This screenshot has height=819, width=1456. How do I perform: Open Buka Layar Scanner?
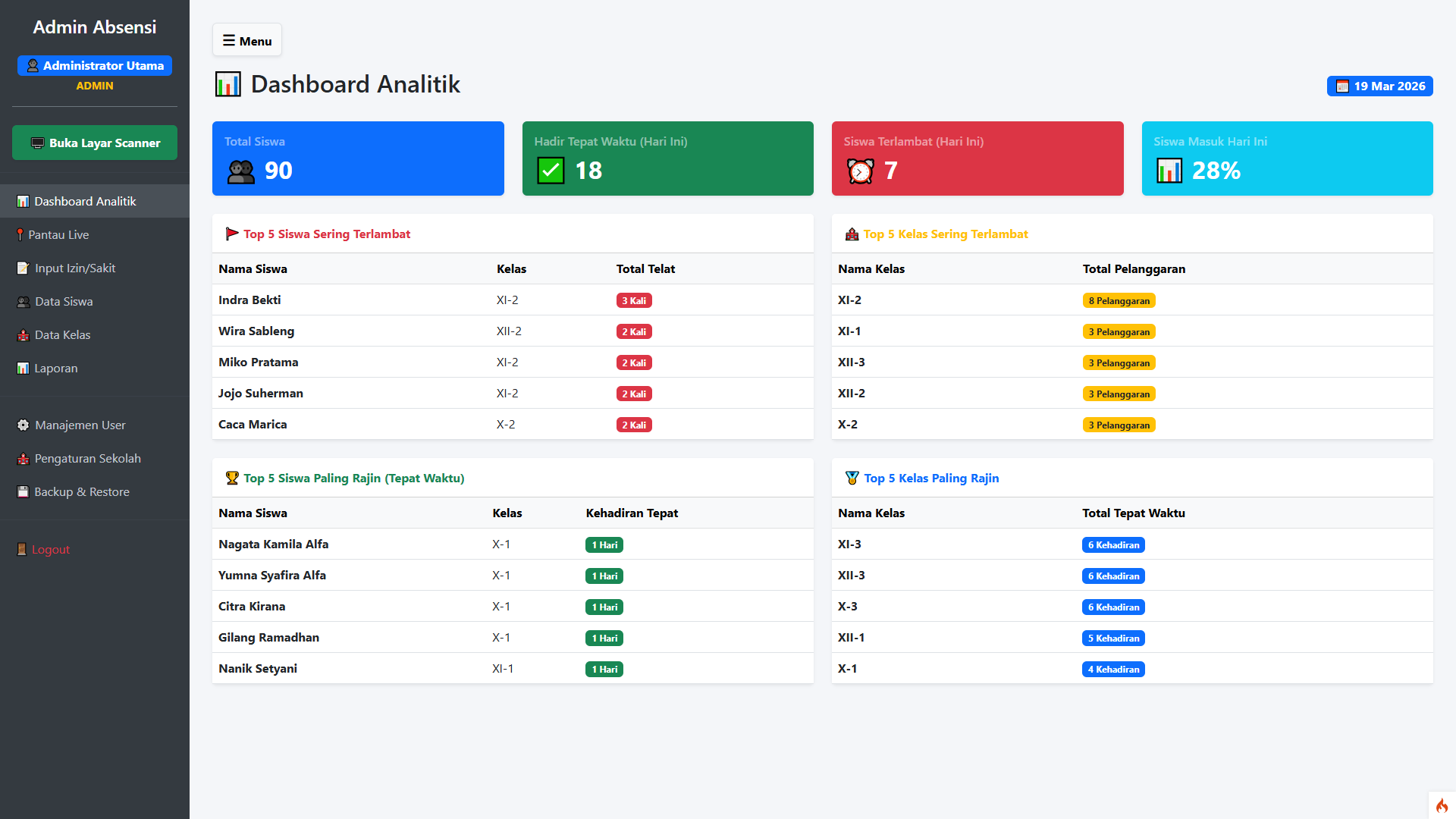[x=95, y=143]
